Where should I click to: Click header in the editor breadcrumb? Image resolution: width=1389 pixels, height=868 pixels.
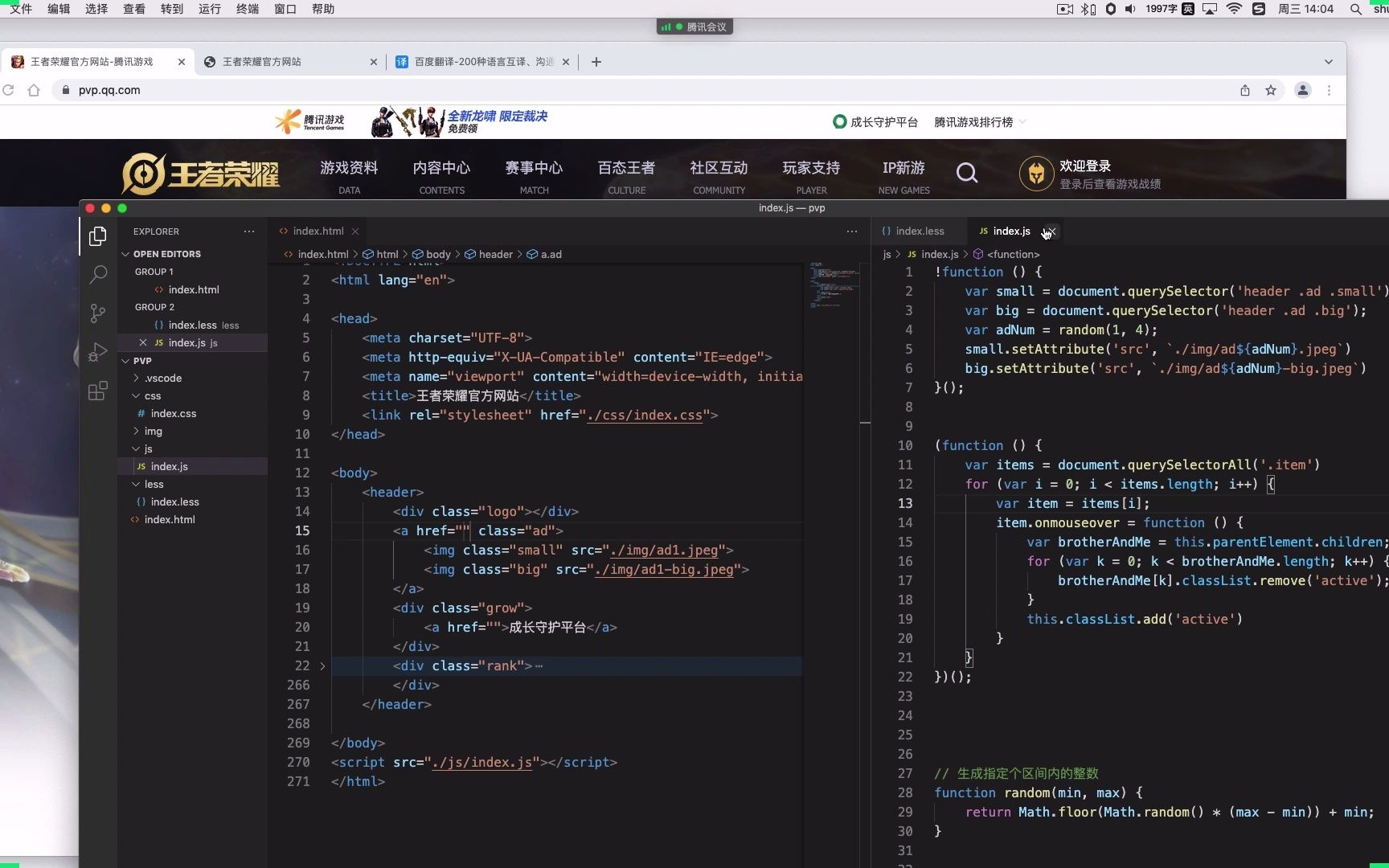coord(489,254)
